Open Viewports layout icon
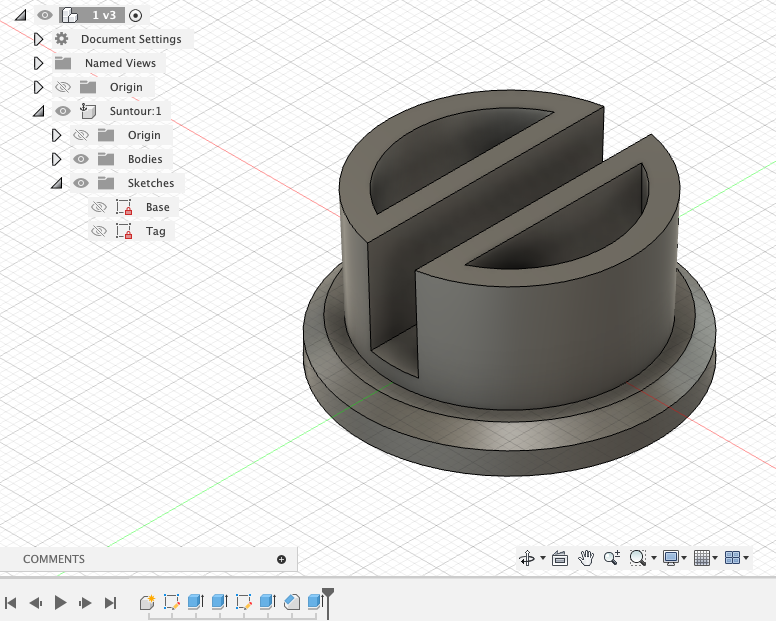The image size is (776, 621). tap(732, 558)
